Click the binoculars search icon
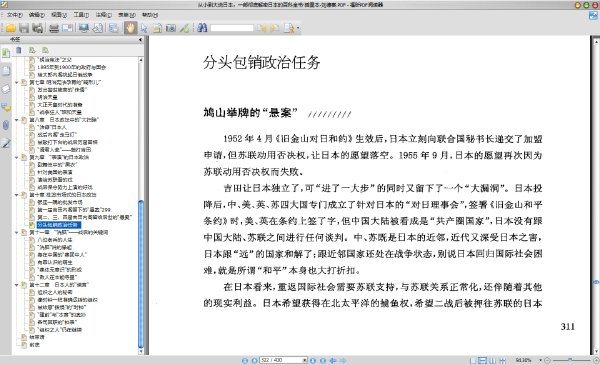This screenshot has height=365, width=600. tap(202, 28)
